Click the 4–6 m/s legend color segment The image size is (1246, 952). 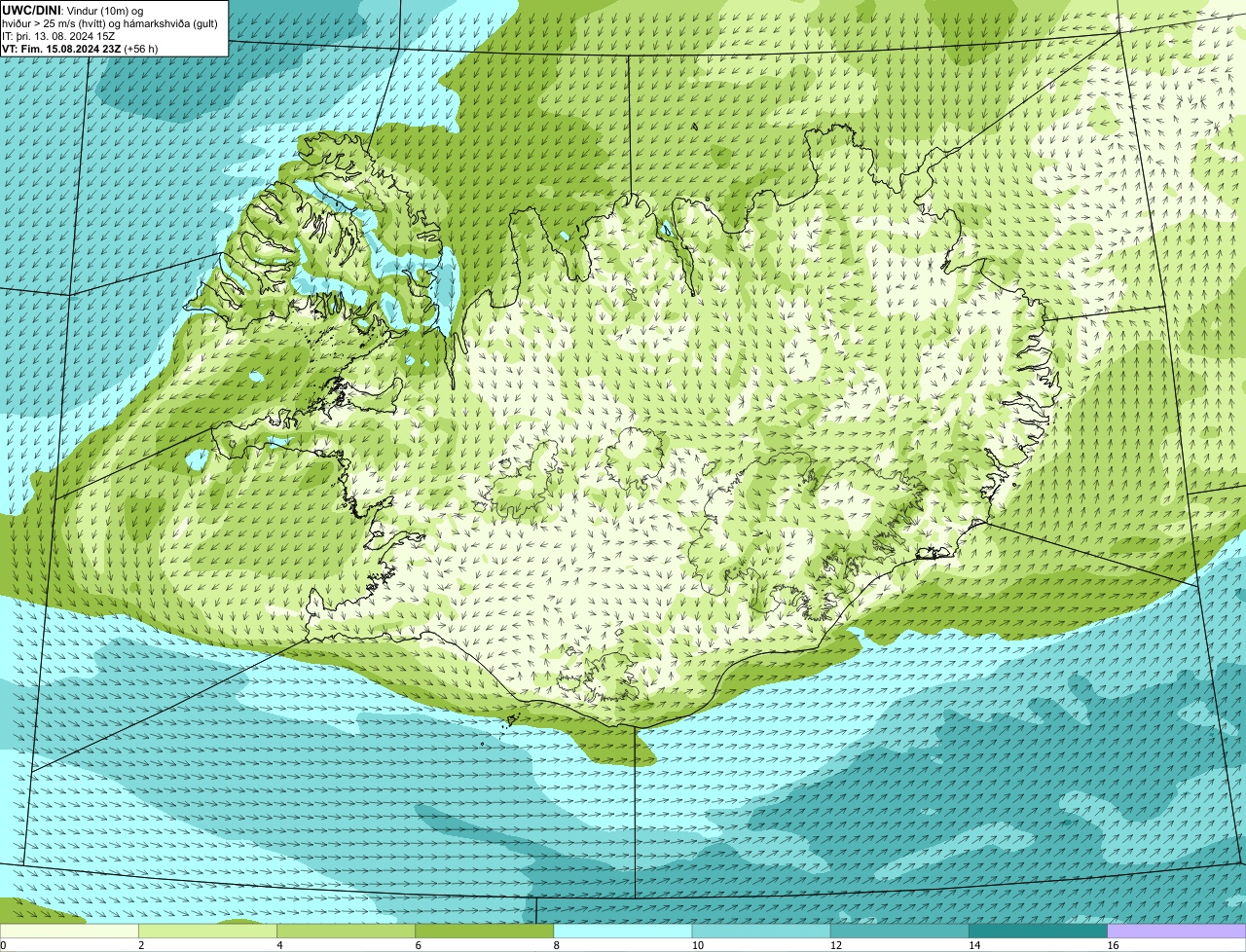[346, 931]
